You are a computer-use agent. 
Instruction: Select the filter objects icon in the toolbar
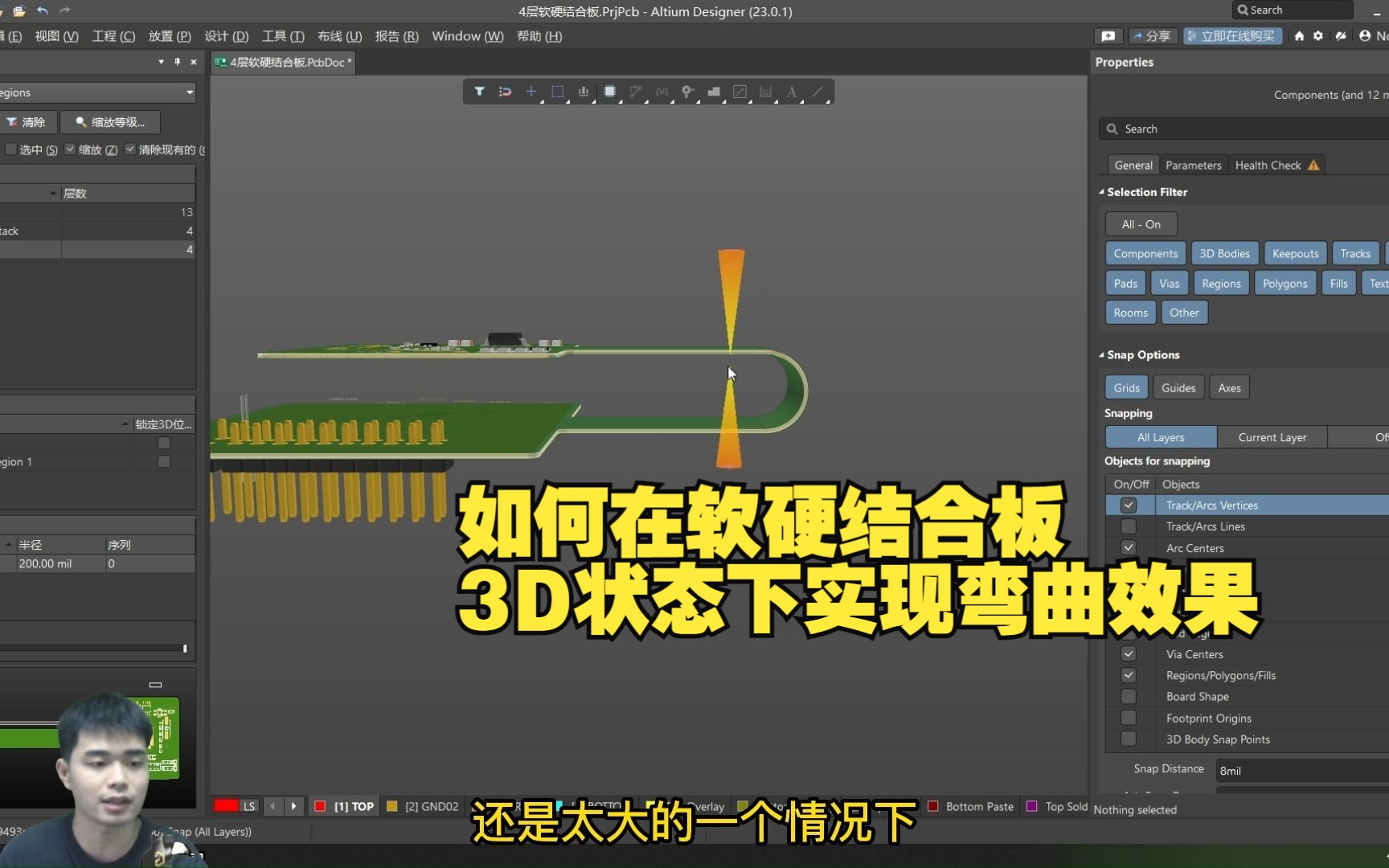tap(480, 92)
